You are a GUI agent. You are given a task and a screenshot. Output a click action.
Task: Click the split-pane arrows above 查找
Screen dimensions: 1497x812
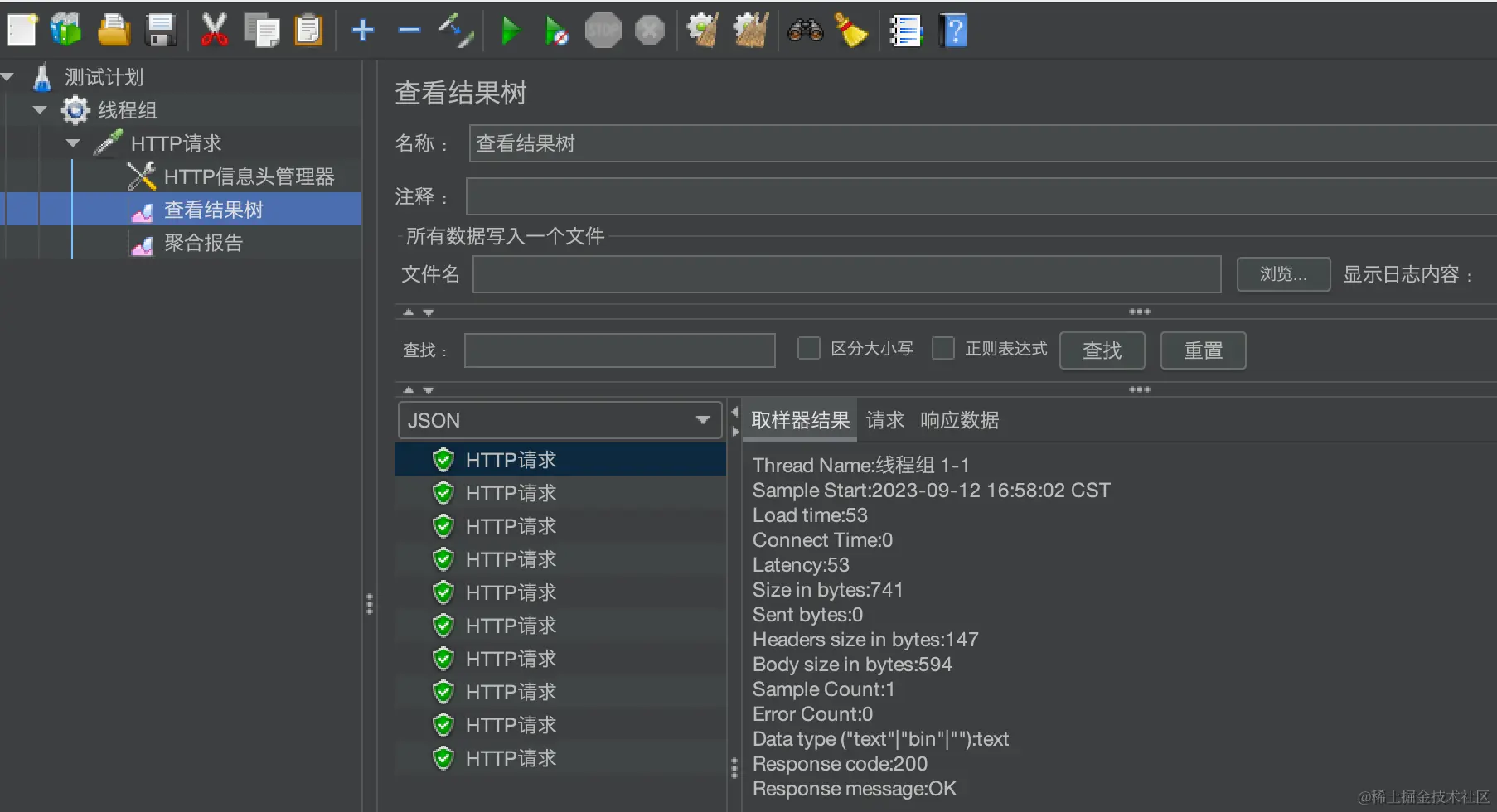(x=419, y=312)
